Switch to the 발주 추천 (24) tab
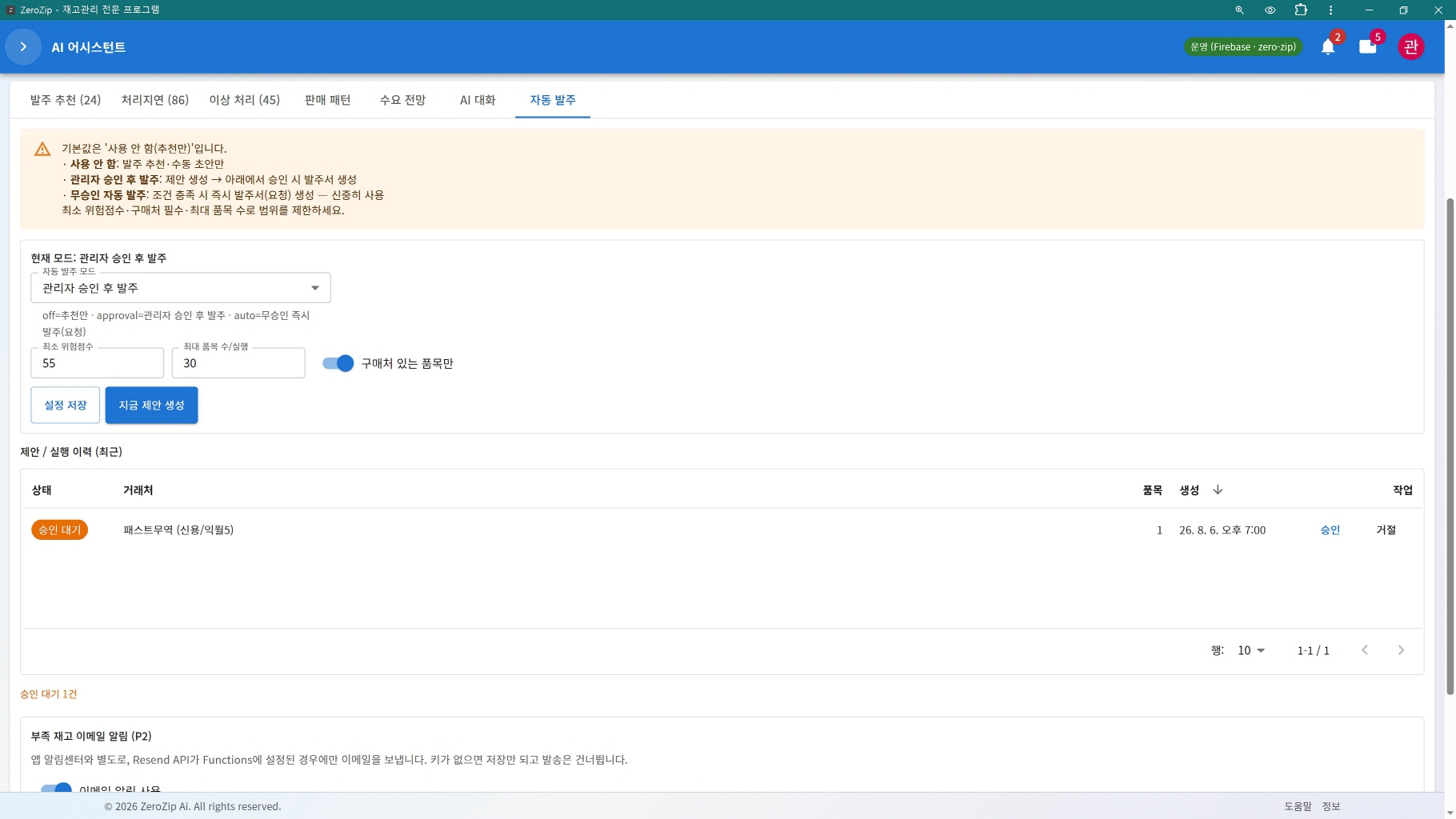This screenshot has height=819, width=1456. [x=66, y=100]
